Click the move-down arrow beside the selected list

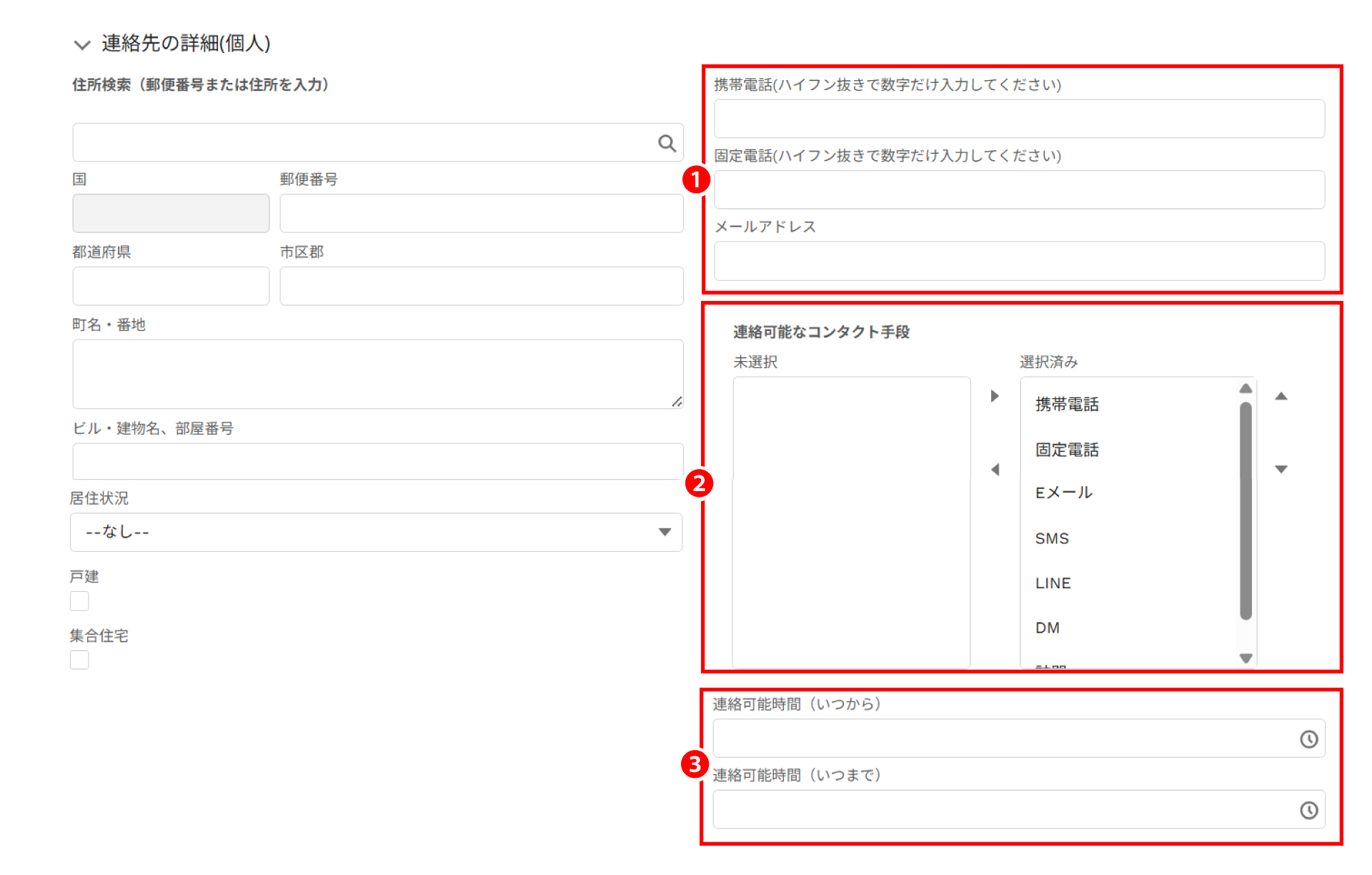tap(1281, 470)
